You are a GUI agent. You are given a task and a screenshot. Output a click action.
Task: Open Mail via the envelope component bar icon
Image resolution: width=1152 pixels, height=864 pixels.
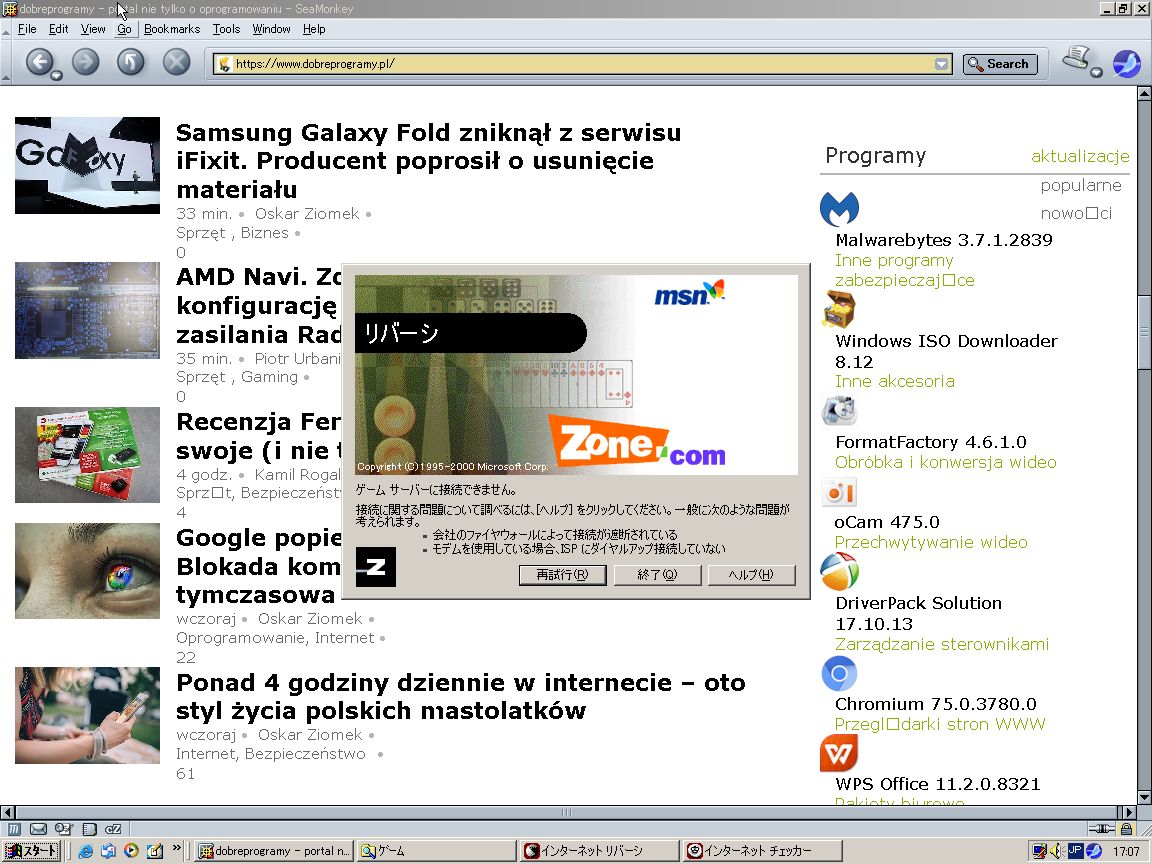38,828
